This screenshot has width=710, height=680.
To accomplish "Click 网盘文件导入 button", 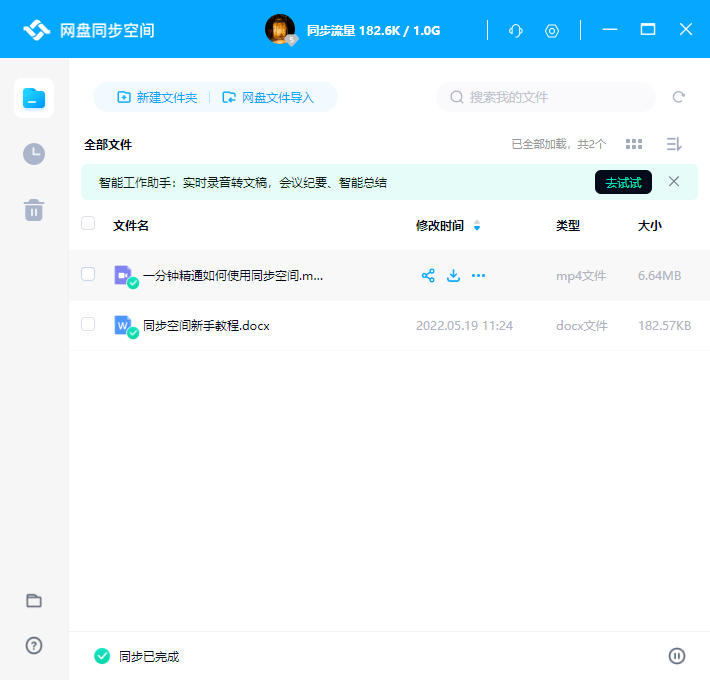I will pos(268,97).
